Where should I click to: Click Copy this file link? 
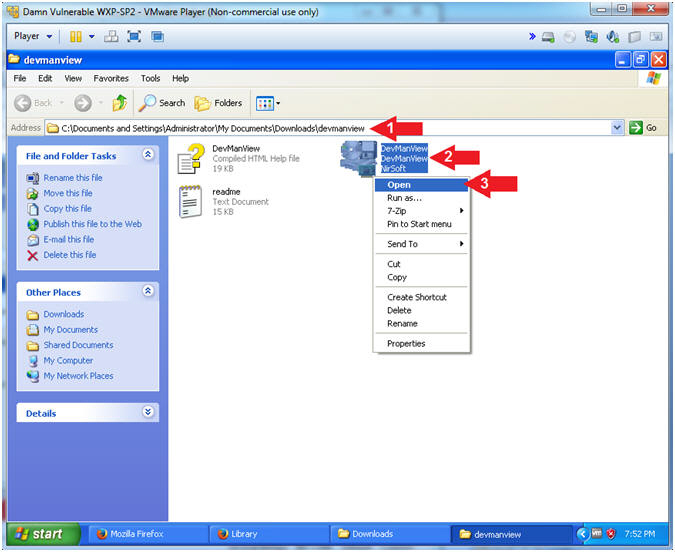click(68, 208)
